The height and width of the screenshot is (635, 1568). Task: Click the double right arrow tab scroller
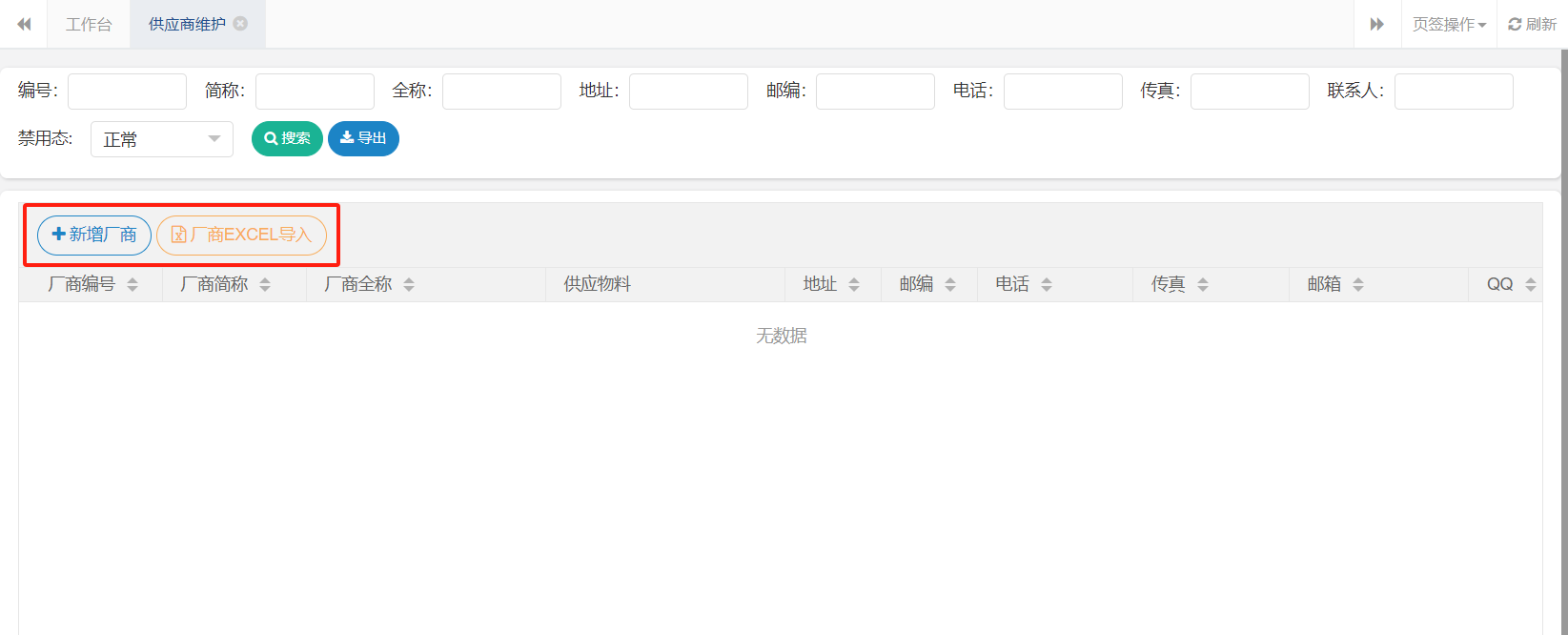pos(1376,24)
